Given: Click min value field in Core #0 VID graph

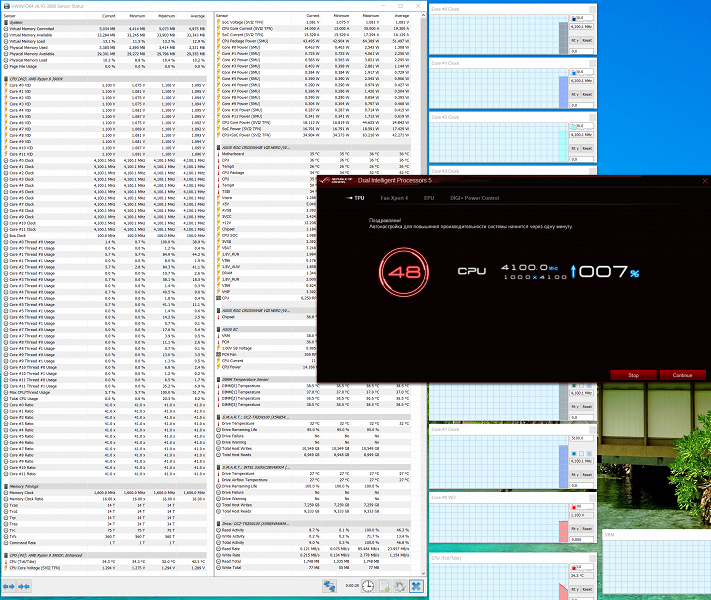Looking at the screenshot, I should coord(582,539).
